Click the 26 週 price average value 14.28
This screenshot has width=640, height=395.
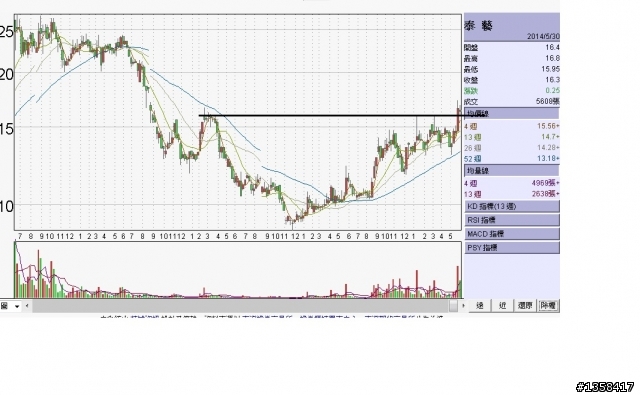pos(548,148)
